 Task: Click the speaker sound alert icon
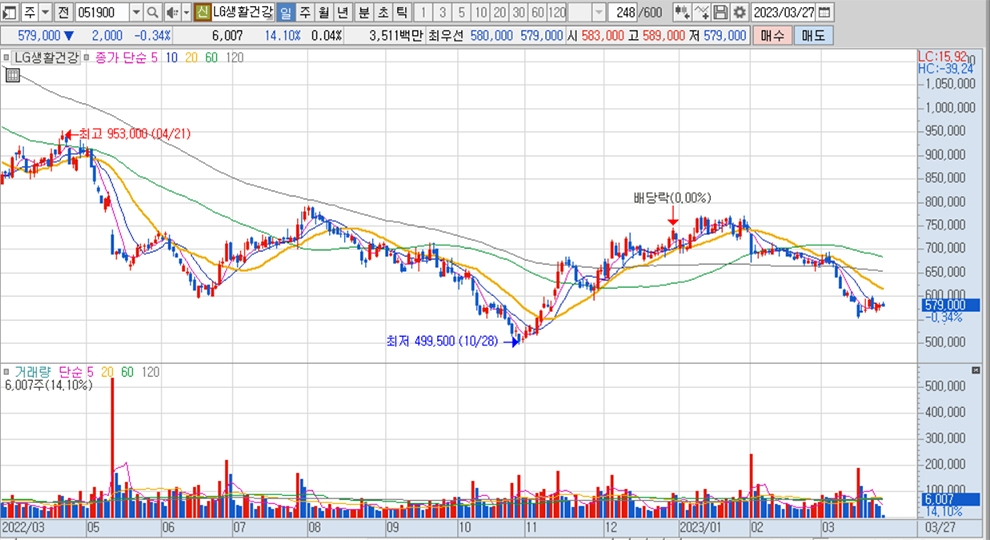172,11
